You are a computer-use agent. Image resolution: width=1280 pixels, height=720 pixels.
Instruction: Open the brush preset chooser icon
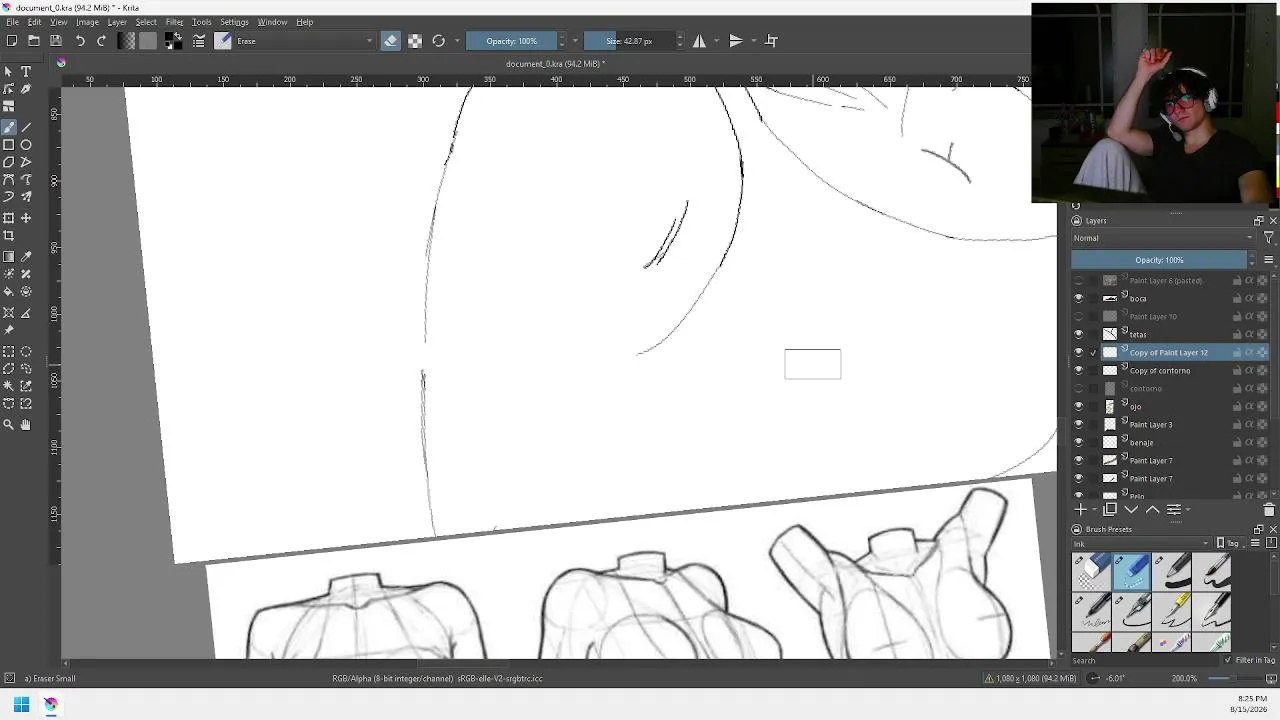point(222,41)
